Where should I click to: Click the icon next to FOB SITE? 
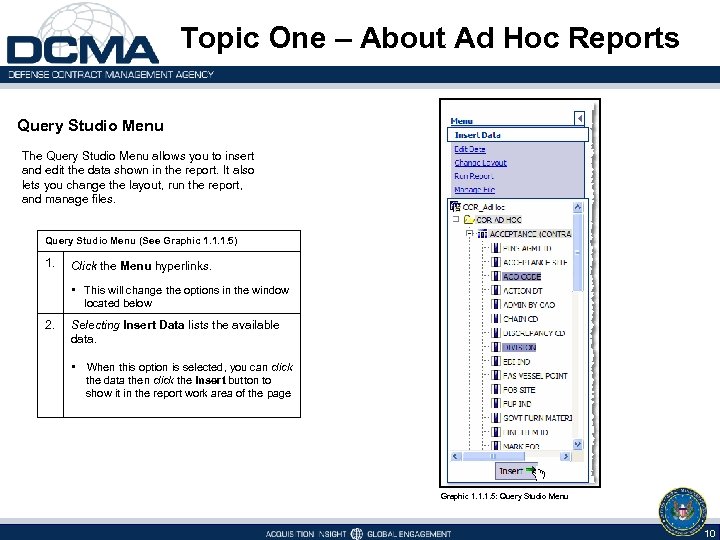(496, 389)
